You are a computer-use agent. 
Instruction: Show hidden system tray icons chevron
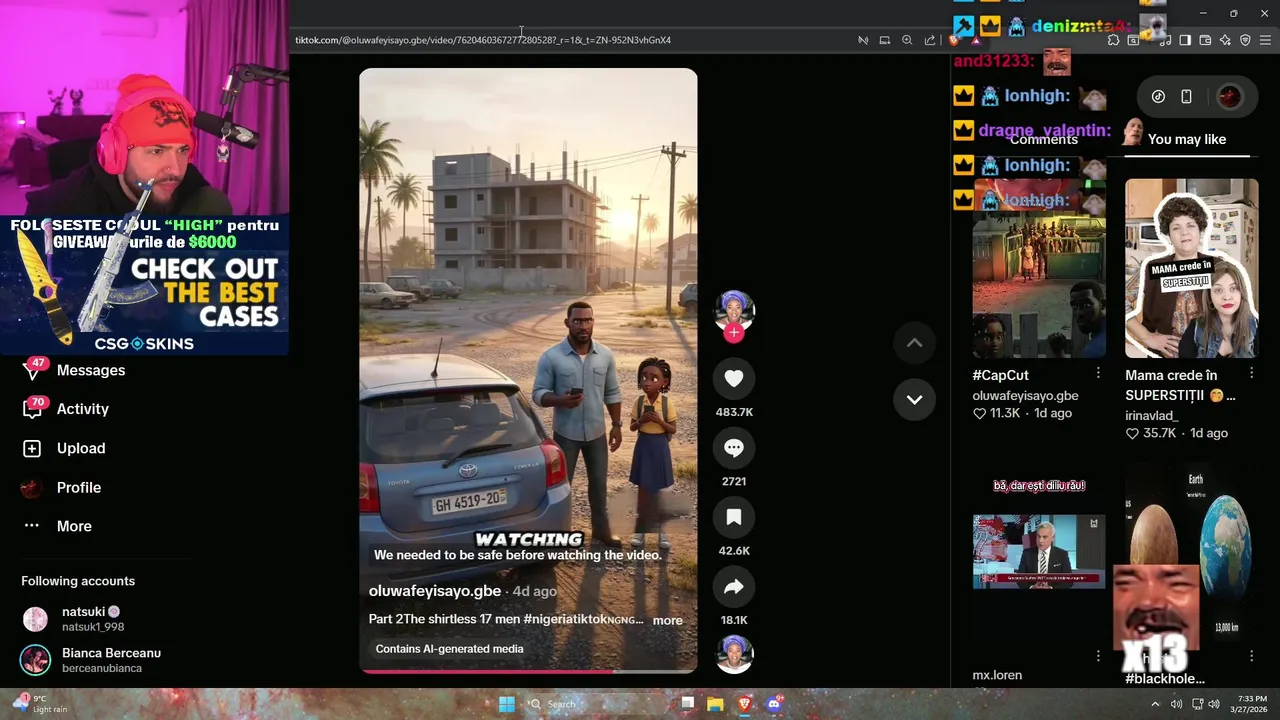point(1155,704)
